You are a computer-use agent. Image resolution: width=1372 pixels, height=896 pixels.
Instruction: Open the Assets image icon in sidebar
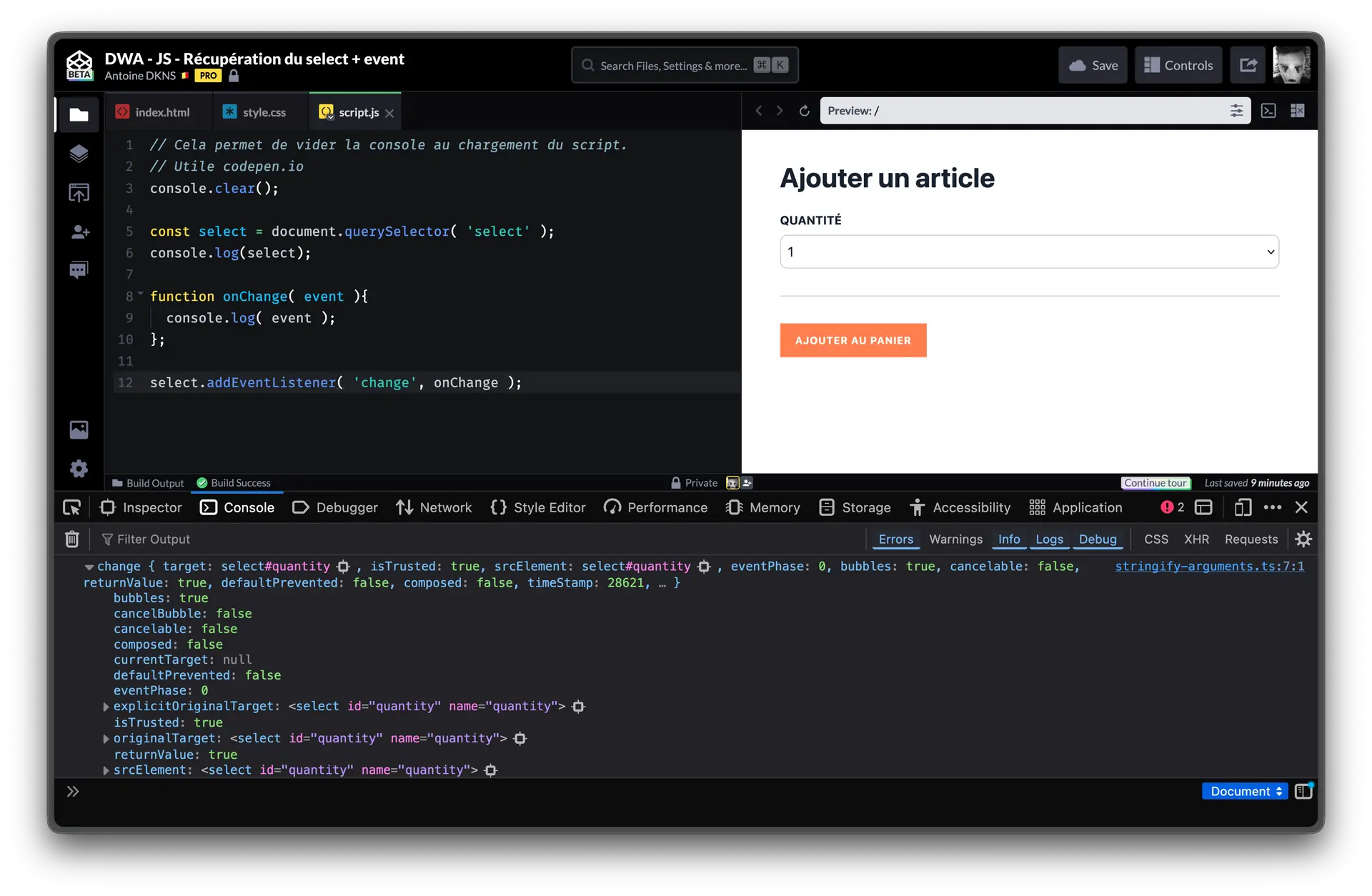point(79,429)
